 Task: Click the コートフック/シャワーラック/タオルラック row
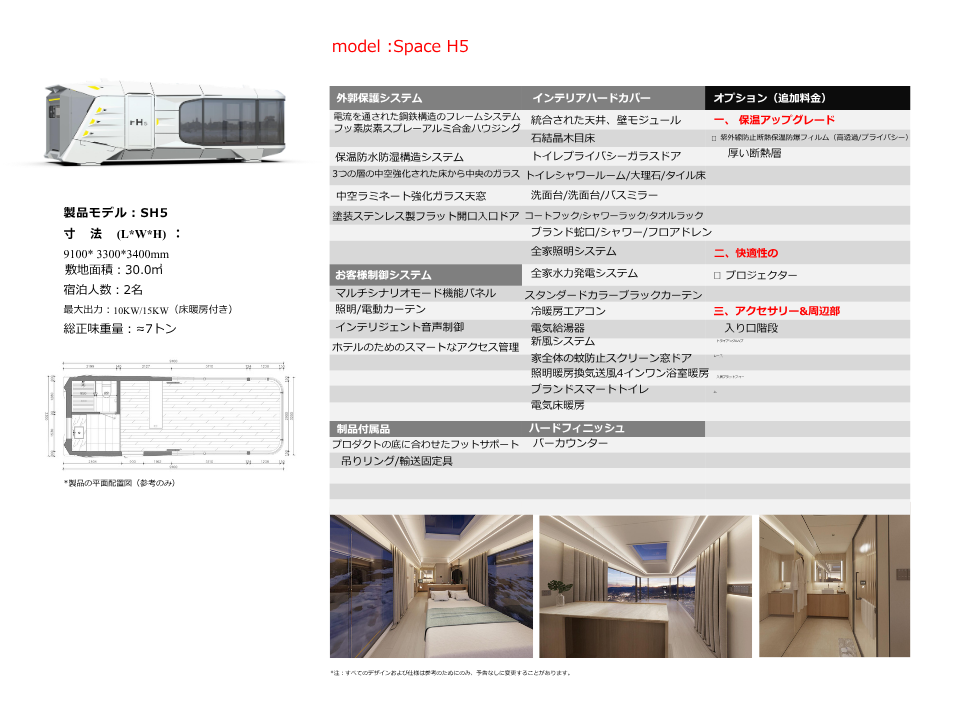[x=614, y=216]
